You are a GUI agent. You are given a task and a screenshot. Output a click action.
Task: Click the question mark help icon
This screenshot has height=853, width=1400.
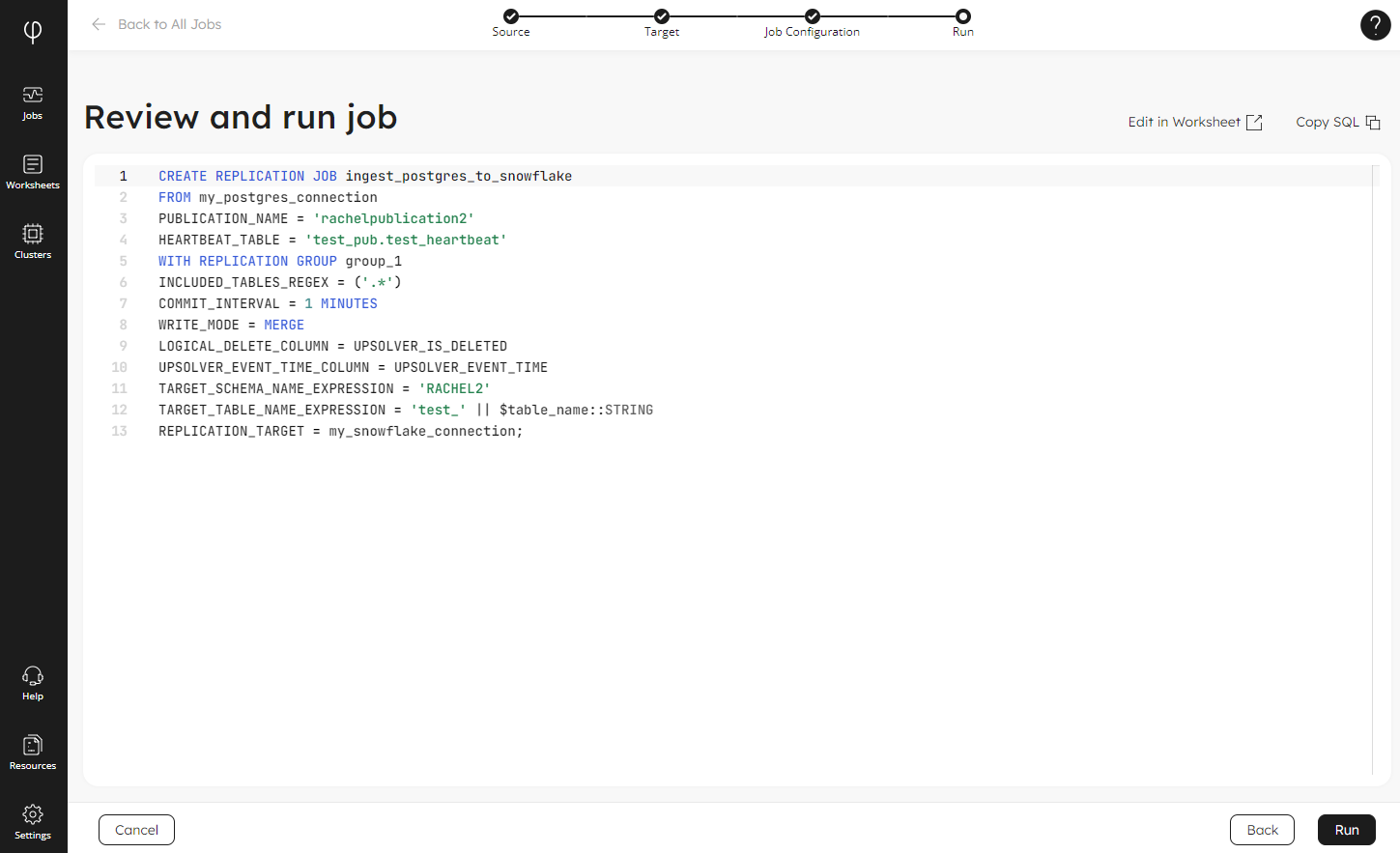tap(1375, 25)
